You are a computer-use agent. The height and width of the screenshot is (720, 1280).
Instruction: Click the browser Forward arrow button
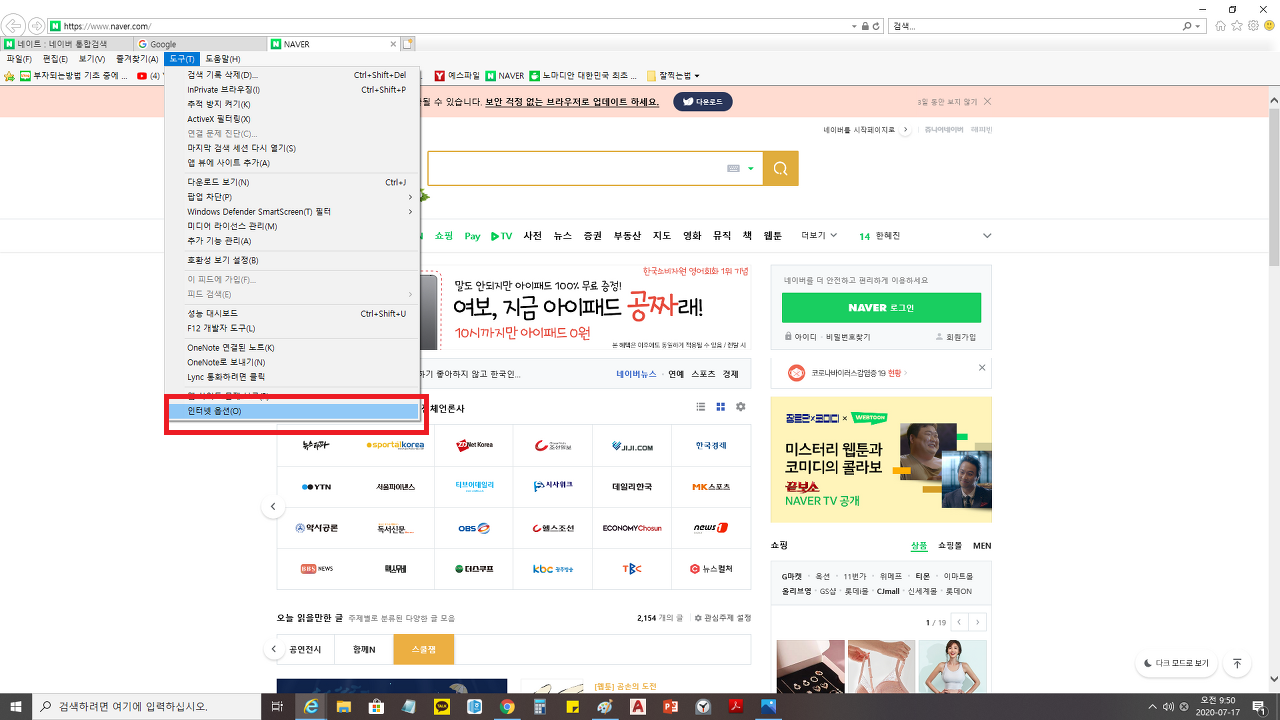coord(37,25)
